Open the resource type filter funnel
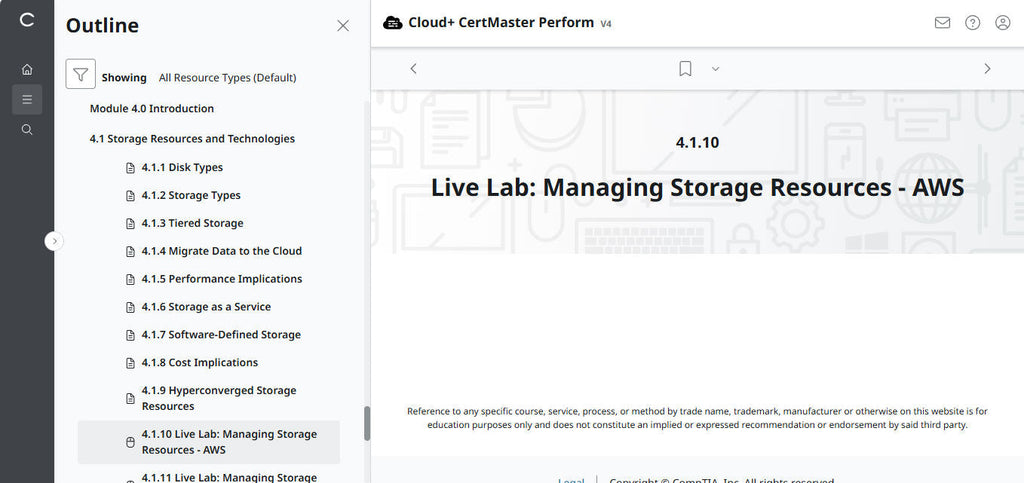 point(81,74)
